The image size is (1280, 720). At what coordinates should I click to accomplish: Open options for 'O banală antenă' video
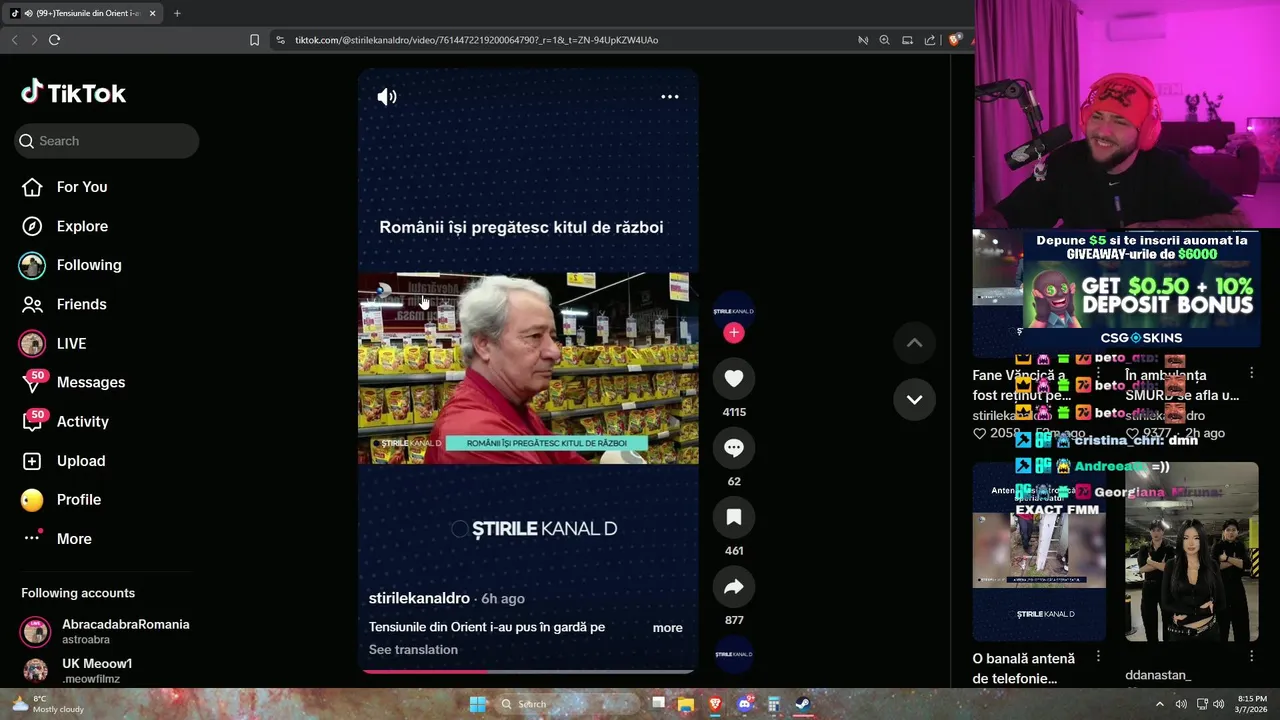pos(1098,656)
